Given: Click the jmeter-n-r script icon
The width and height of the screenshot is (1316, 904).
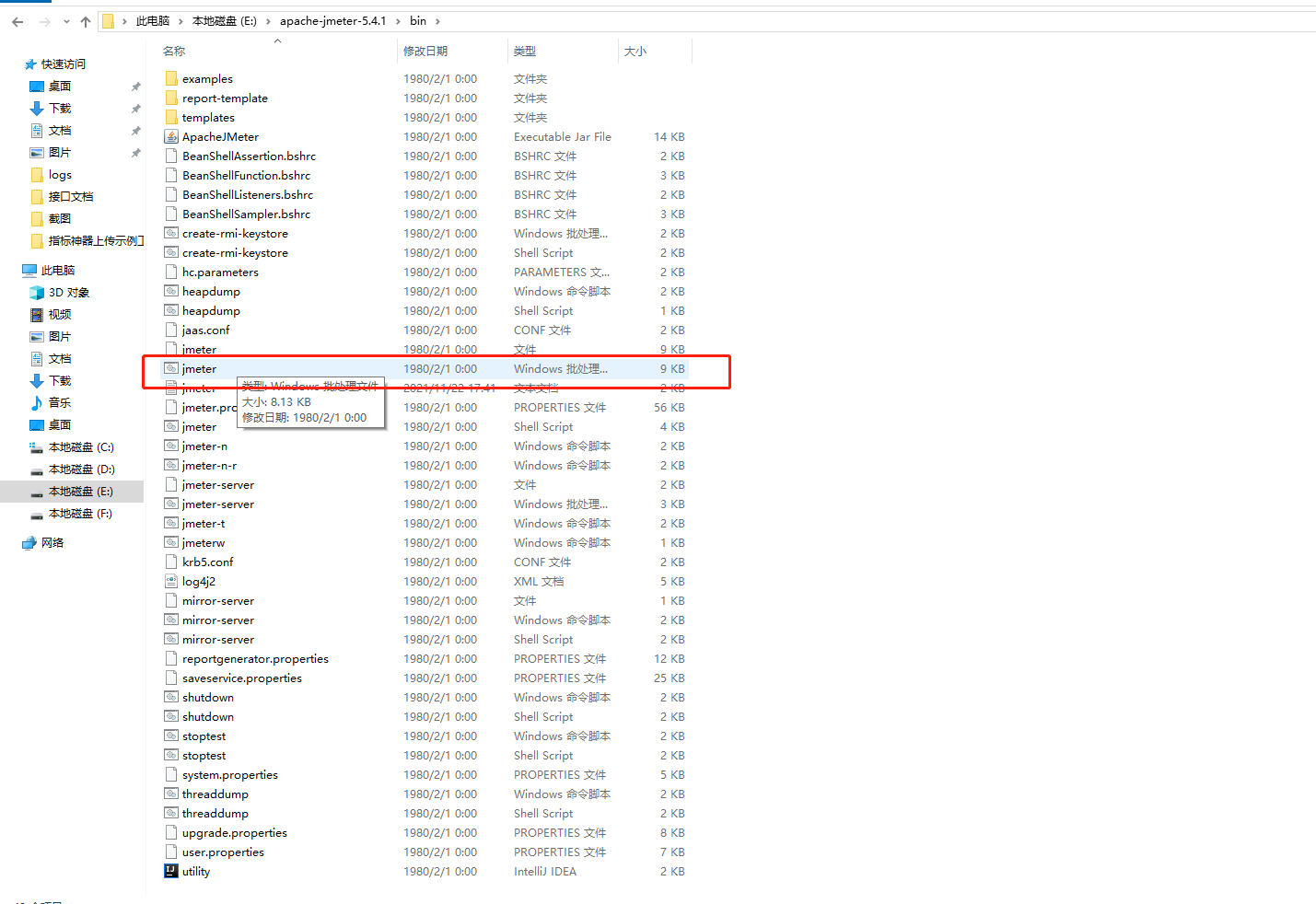Looking at the screenshot, I should pos(171,465).
